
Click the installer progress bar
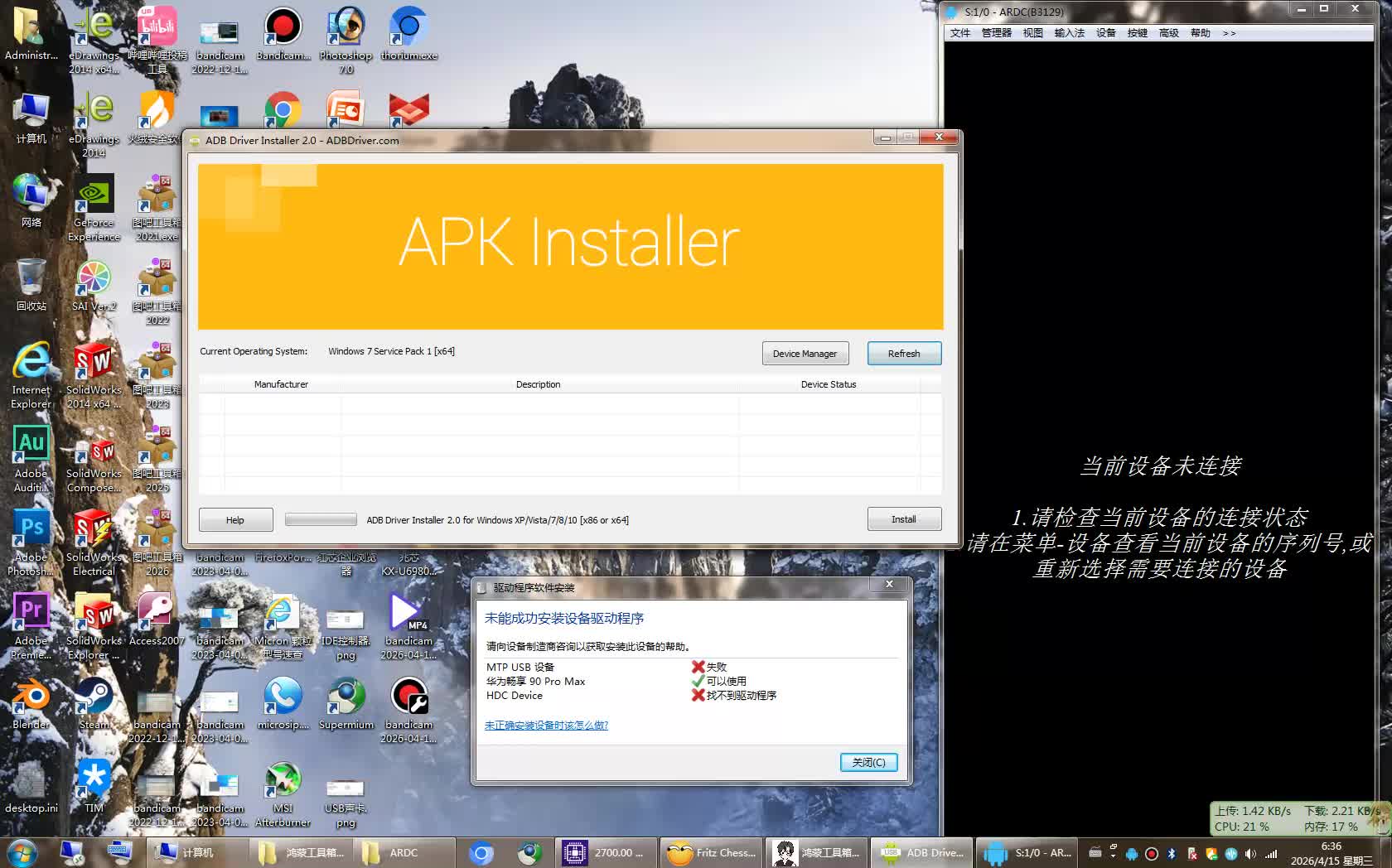click(321, 519)
